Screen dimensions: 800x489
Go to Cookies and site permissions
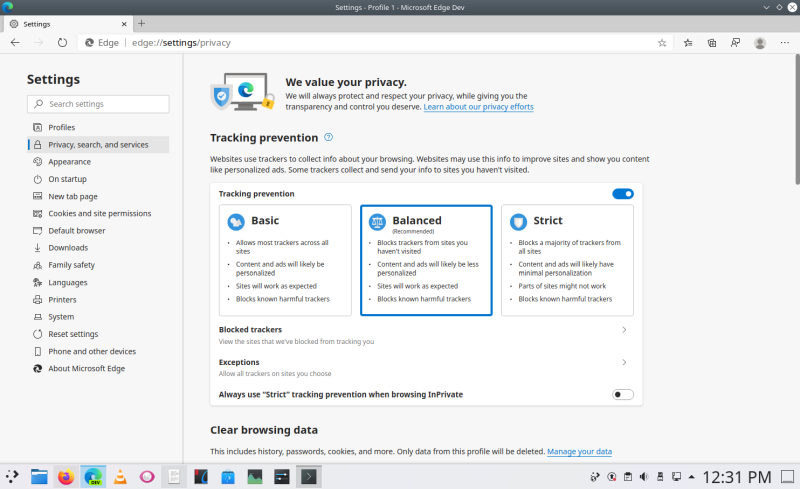point(98,213)
